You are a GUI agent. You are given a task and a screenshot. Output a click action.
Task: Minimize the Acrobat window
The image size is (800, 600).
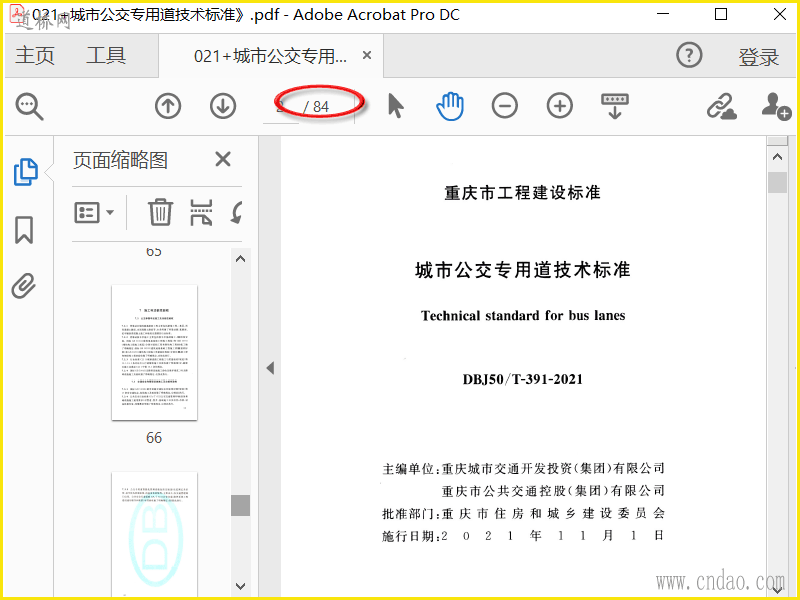point(663,14)
